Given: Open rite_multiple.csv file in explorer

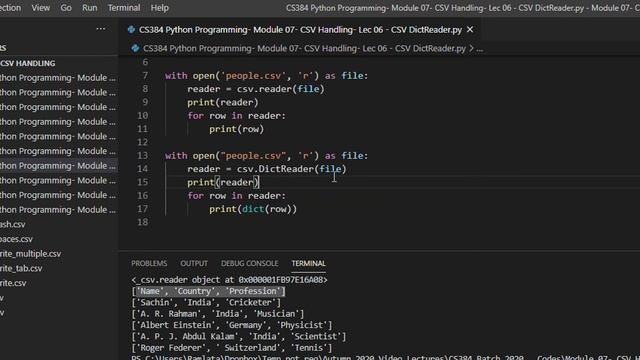Looking at the screenshot, I should (x=31, y=254).
